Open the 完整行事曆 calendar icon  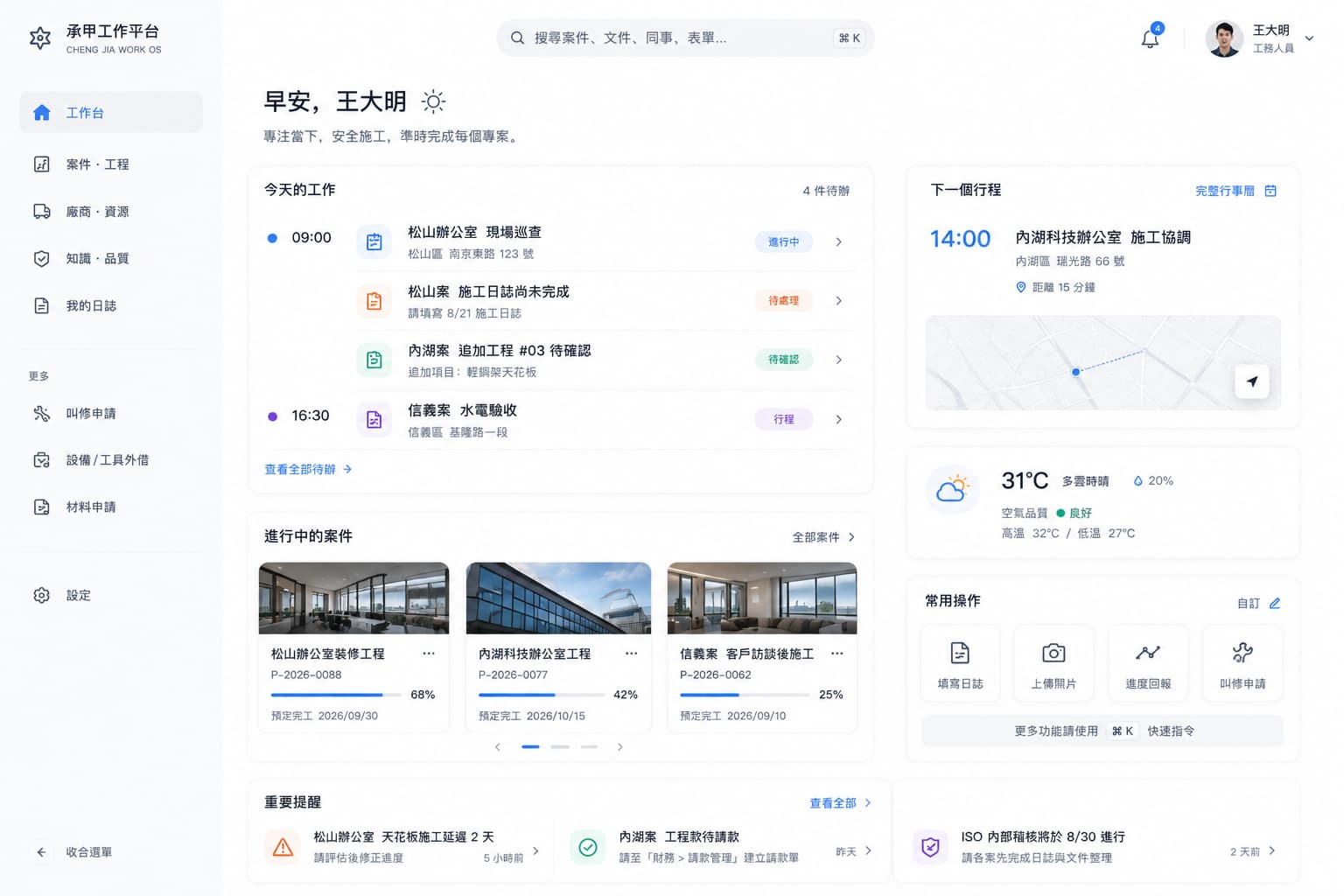(1270, 191)
